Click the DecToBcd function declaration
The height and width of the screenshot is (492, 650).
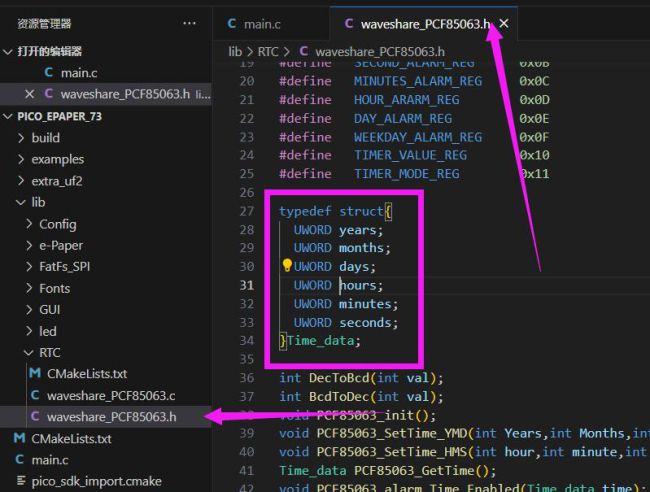coord(339,378)
